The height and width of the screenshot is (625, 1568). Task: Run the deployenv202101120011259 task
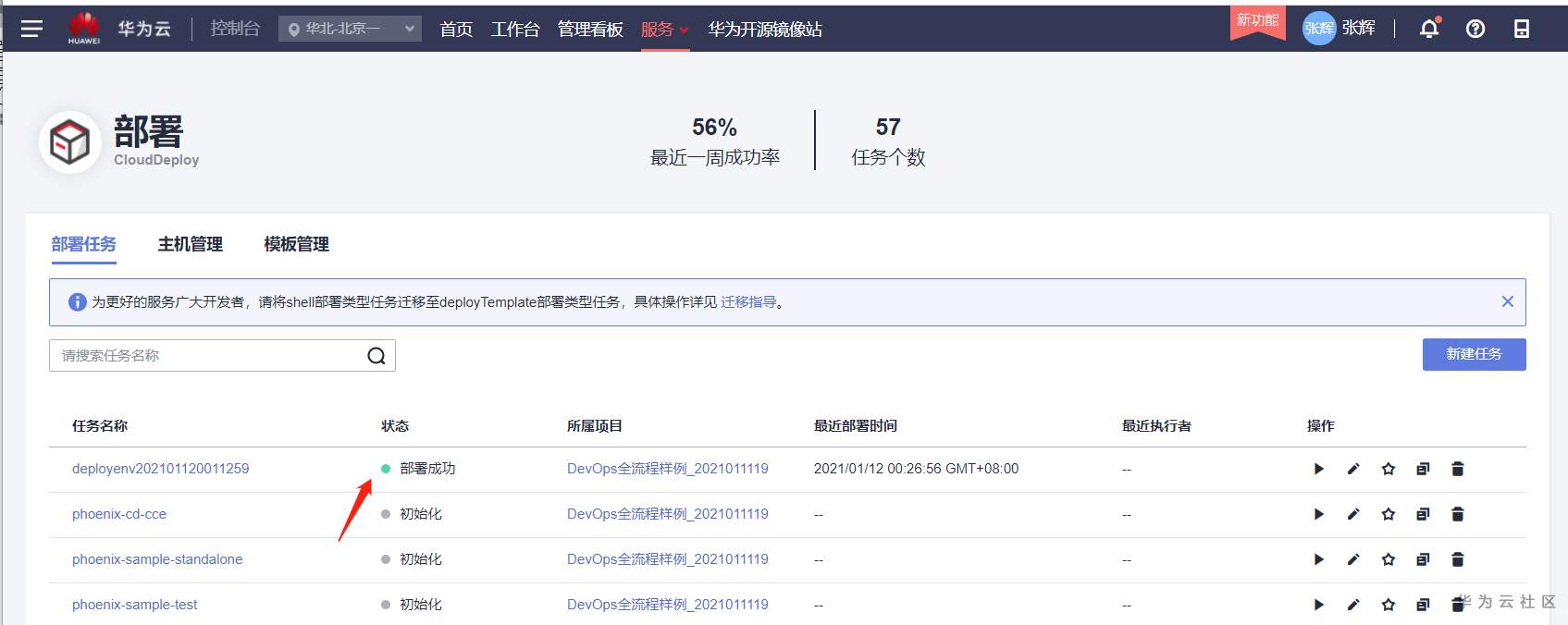[1319, 469]
